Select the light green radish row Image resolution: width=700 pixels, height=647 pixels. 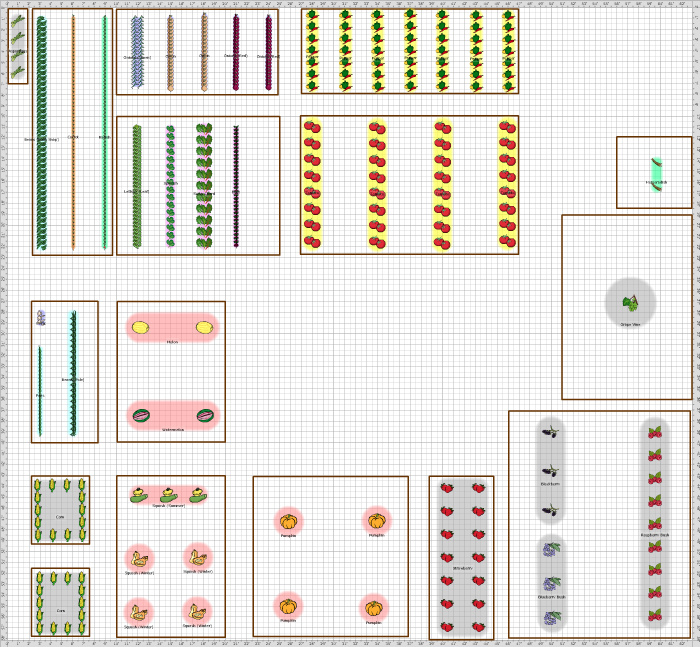[104, 132]
